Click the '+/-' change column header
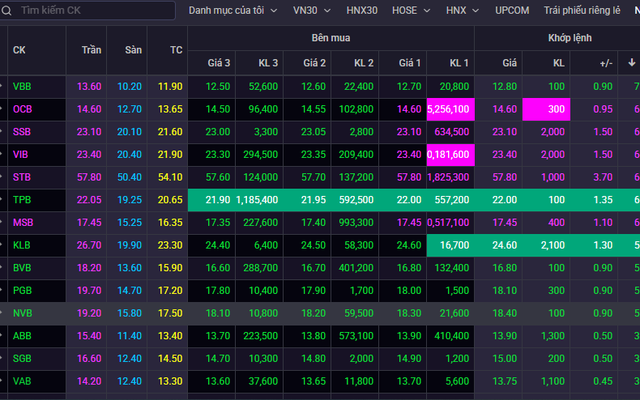 606,62
